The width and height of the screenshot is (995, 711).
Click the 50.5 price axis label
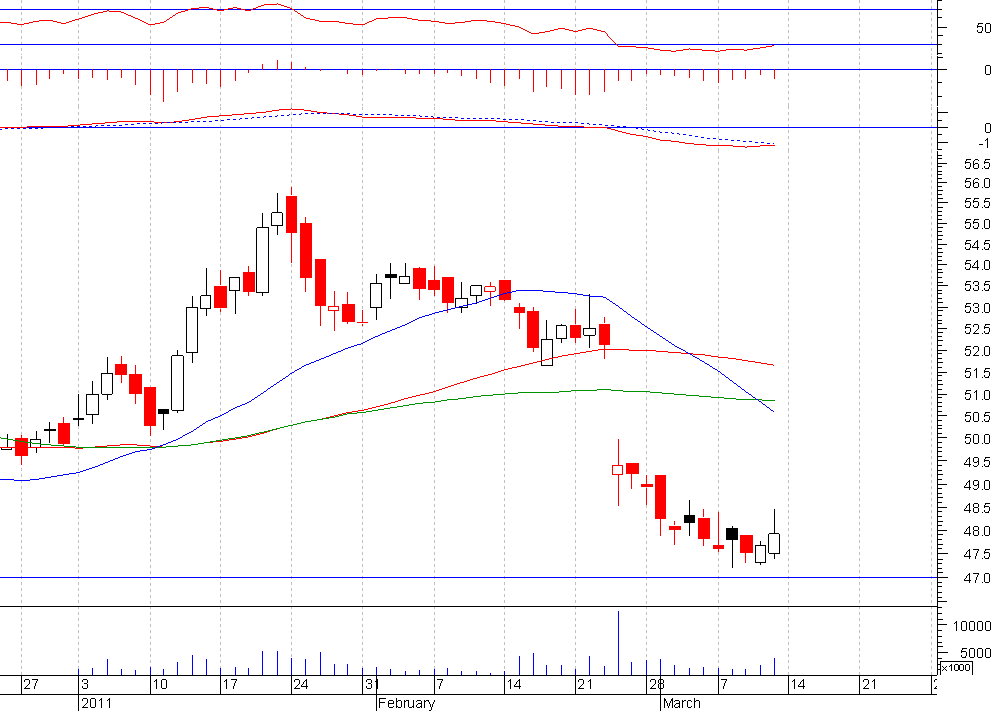click(x=977, y=417)
